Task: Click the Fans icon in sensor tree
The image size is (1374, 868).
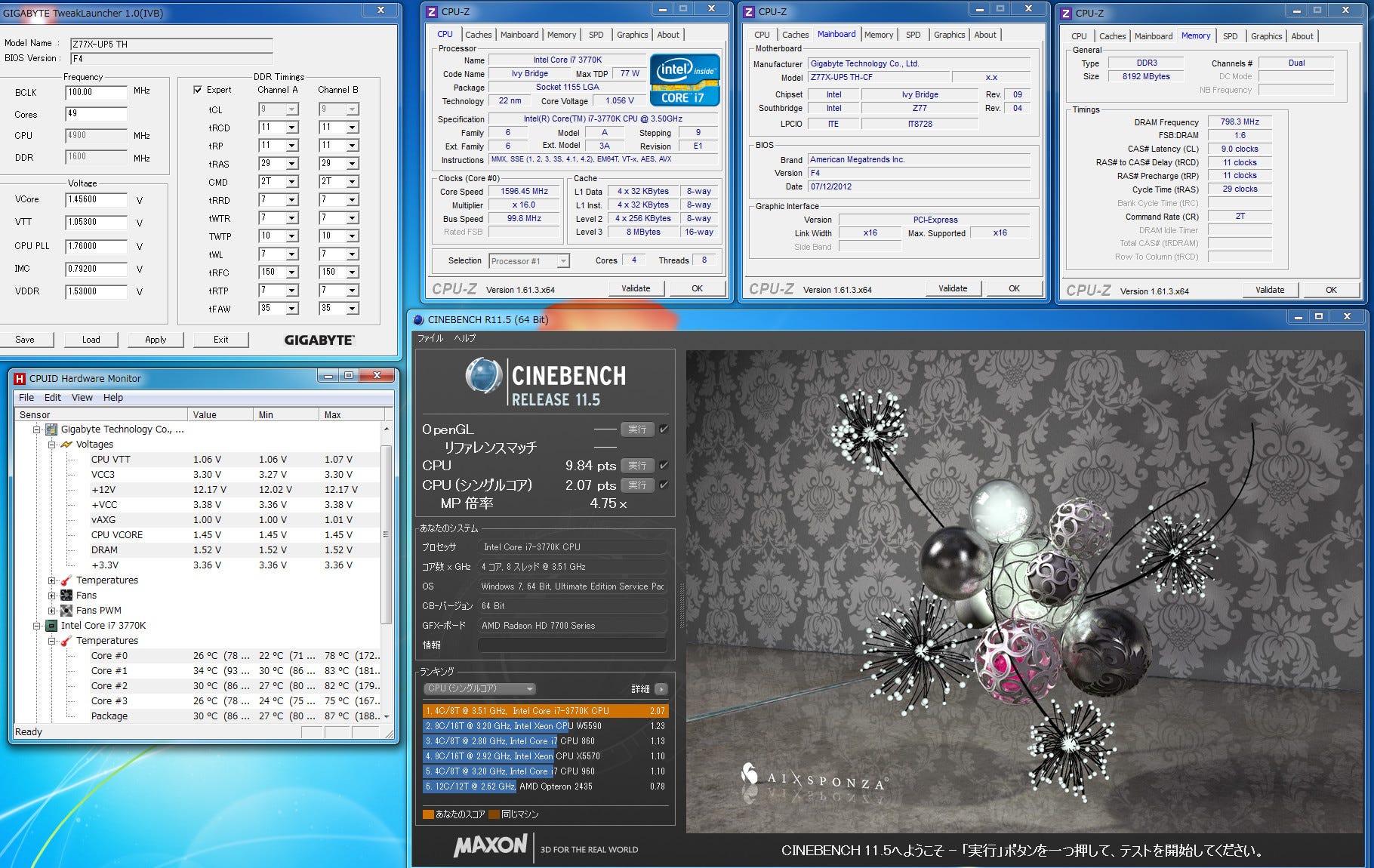Action: click(66, 596)
